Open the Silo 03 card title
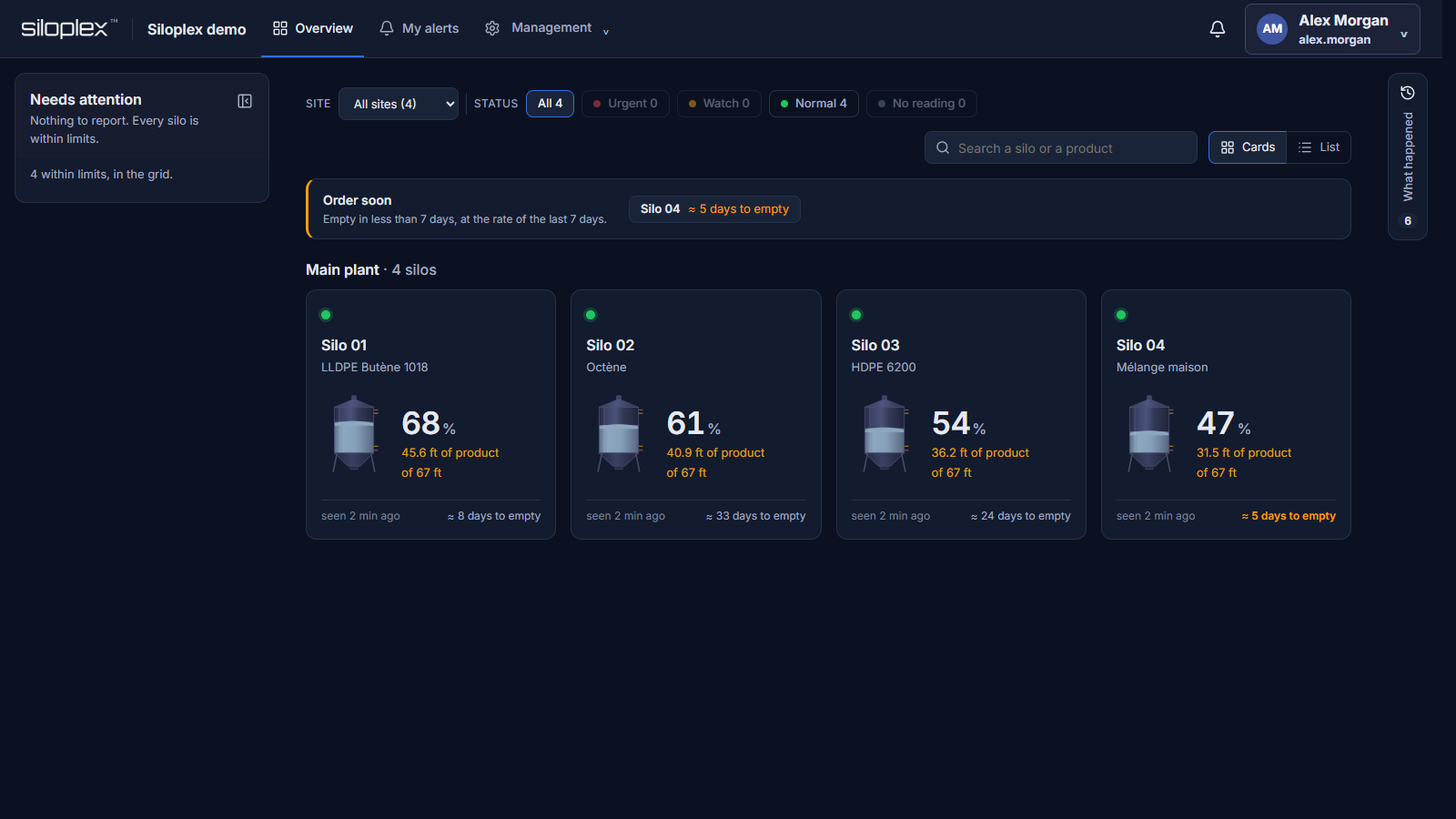This screenshot has height=819, width=1456. point(875,345)
